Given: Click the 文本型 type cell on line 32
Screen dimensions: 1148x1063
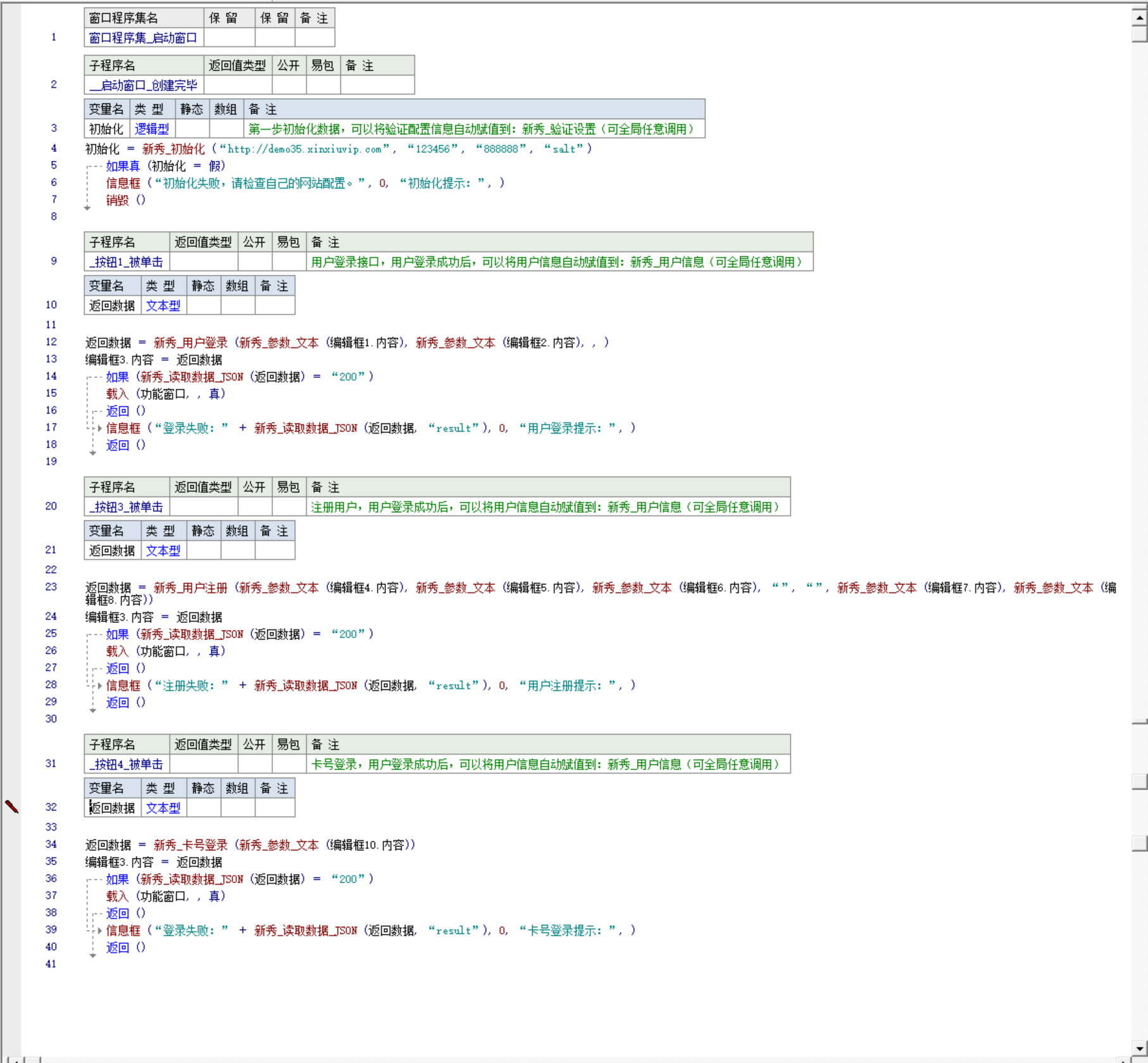Looking at the screenshot, I should point(163,808).
